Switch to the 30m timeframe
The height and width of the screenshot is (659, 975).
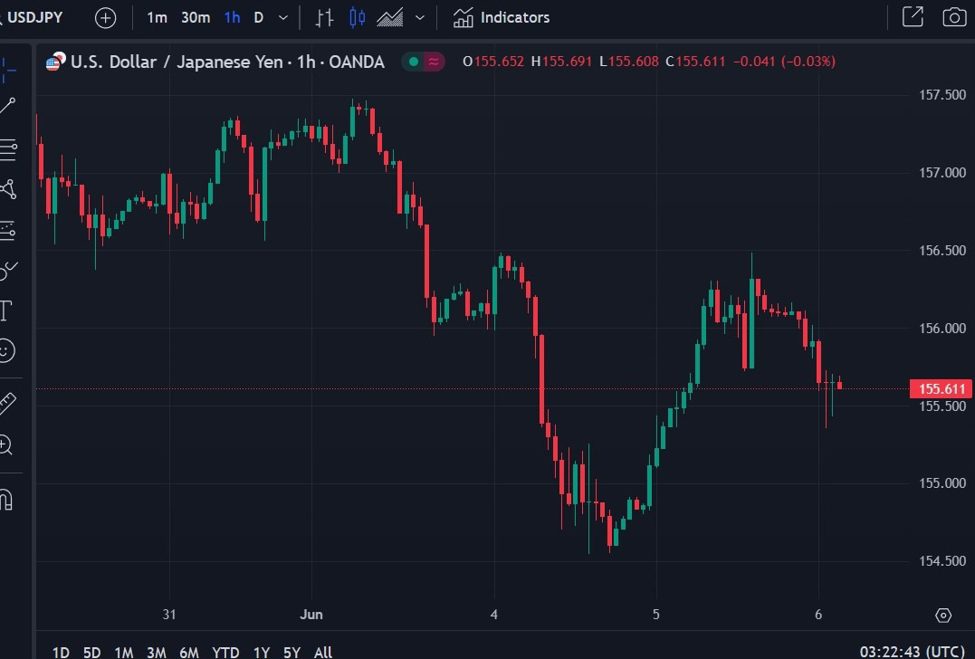pyautogui.click(x=195, y=18)
